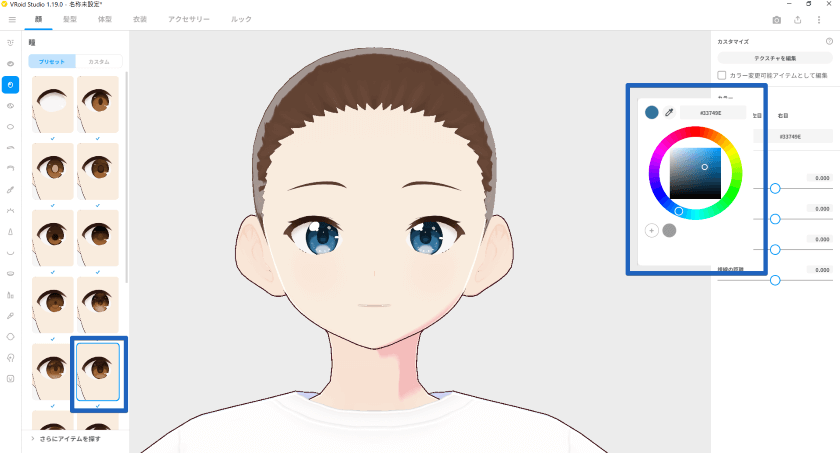The image size is (840, 453).
Task: Select the brush-shaped sidebar icon
Action: pyautogui.click(x=10, y=190)
